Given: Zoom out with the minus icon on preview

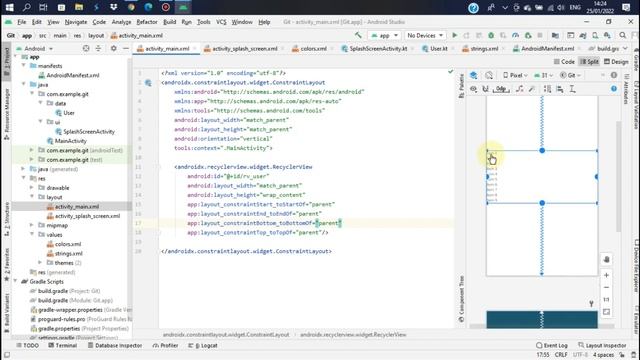Looking at the screenshot, I should coord(607,287).
